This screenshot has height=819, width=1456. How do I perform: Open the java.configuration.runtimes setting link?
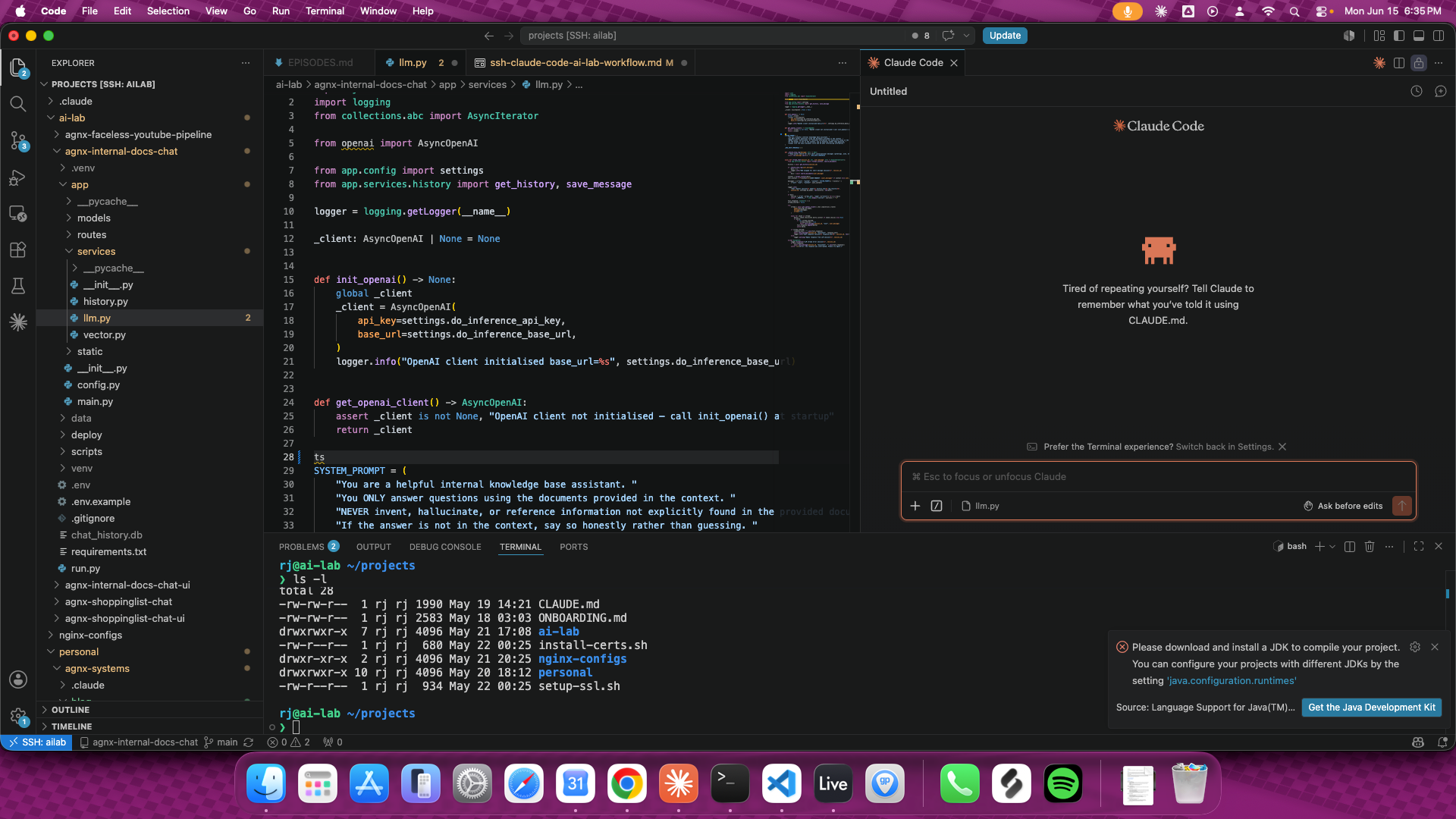pyautogui.click(x=1232, y=681)
